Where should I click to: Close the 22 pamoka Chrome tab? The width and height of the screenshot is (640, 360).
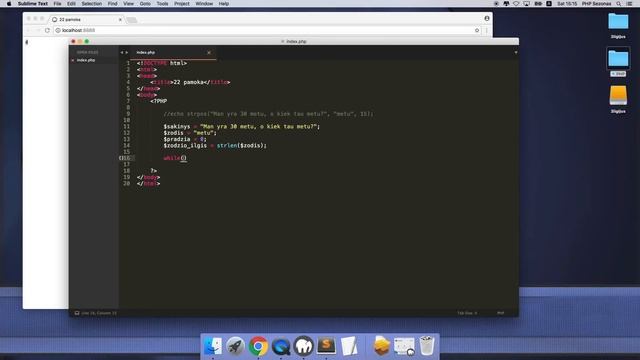(120, 20)
